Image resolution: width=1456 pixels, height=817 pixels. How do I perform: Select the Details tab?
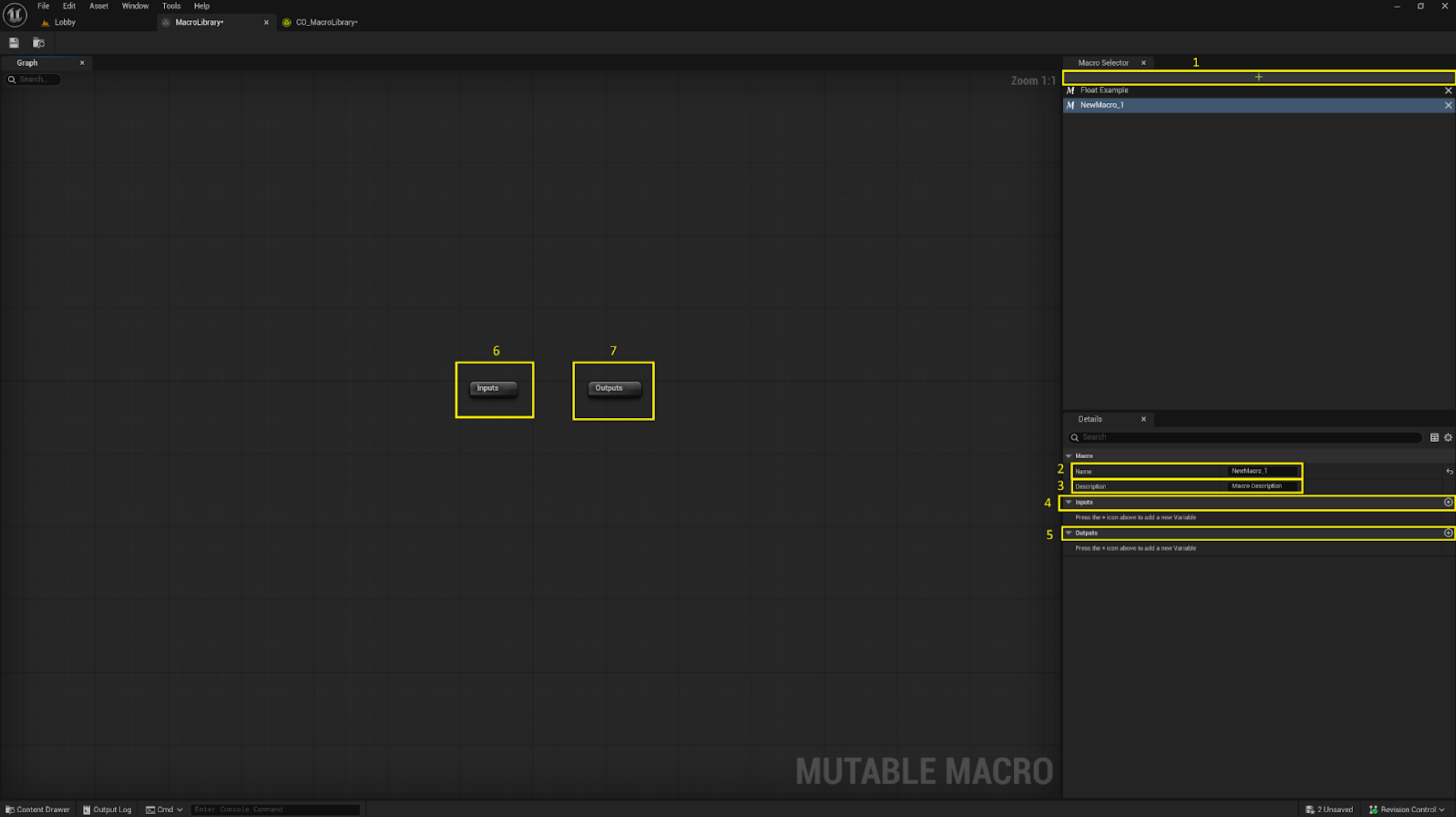pos(1090,419)
